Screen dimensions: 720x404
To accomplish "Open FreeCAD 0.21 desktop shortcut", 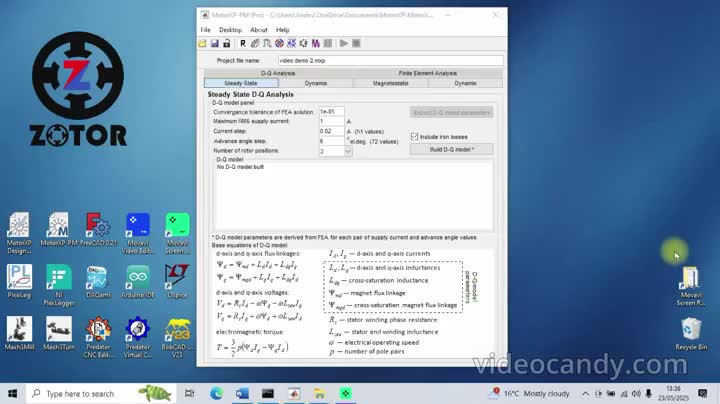I will [98, 230].
